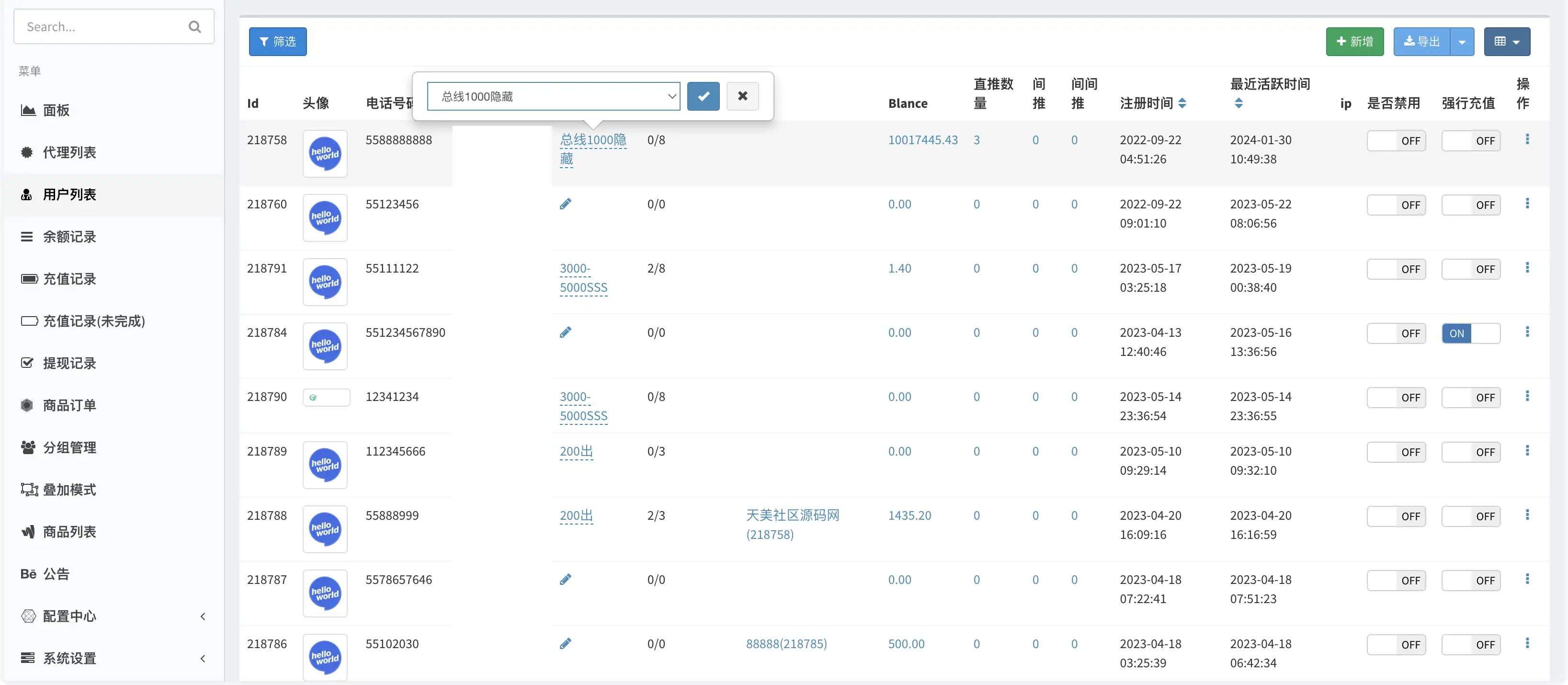This screenshot has height=685, width=1568.
Task: Open actions menu for row 218788
Action: (1527, 515)
